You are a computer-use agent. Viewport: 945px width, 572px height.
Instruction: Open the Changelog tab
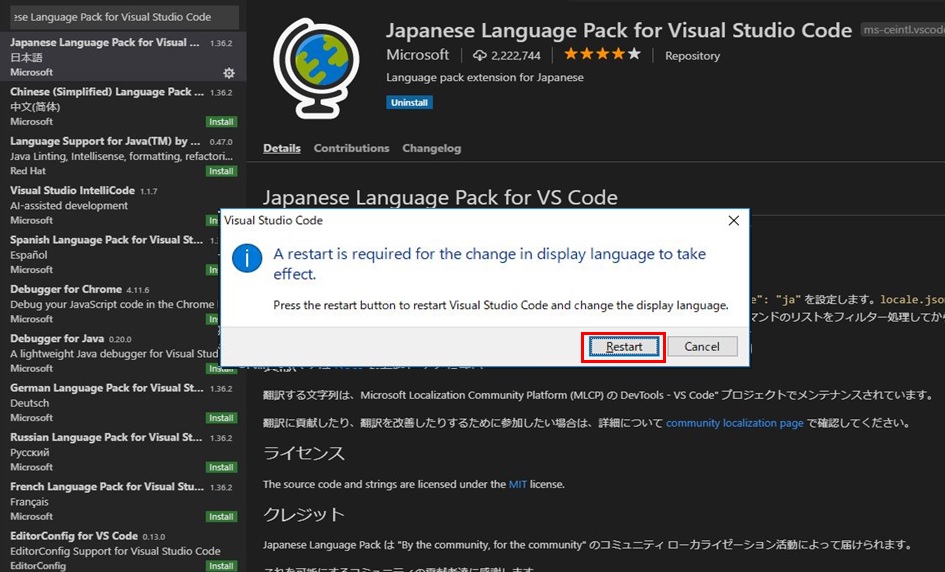[431, 148]
